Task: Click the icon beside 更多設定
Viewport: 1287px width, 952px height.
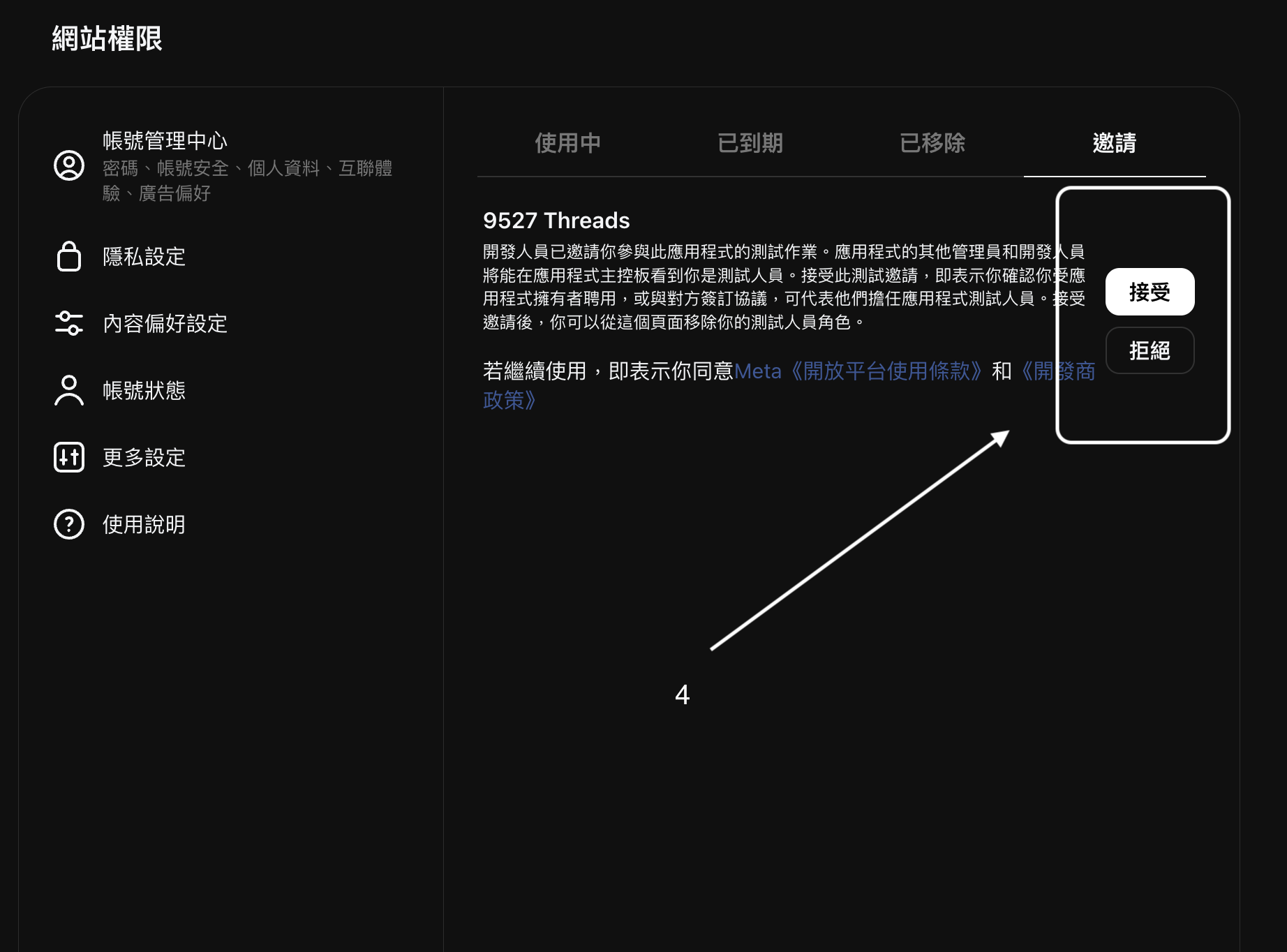Action: 69,457
